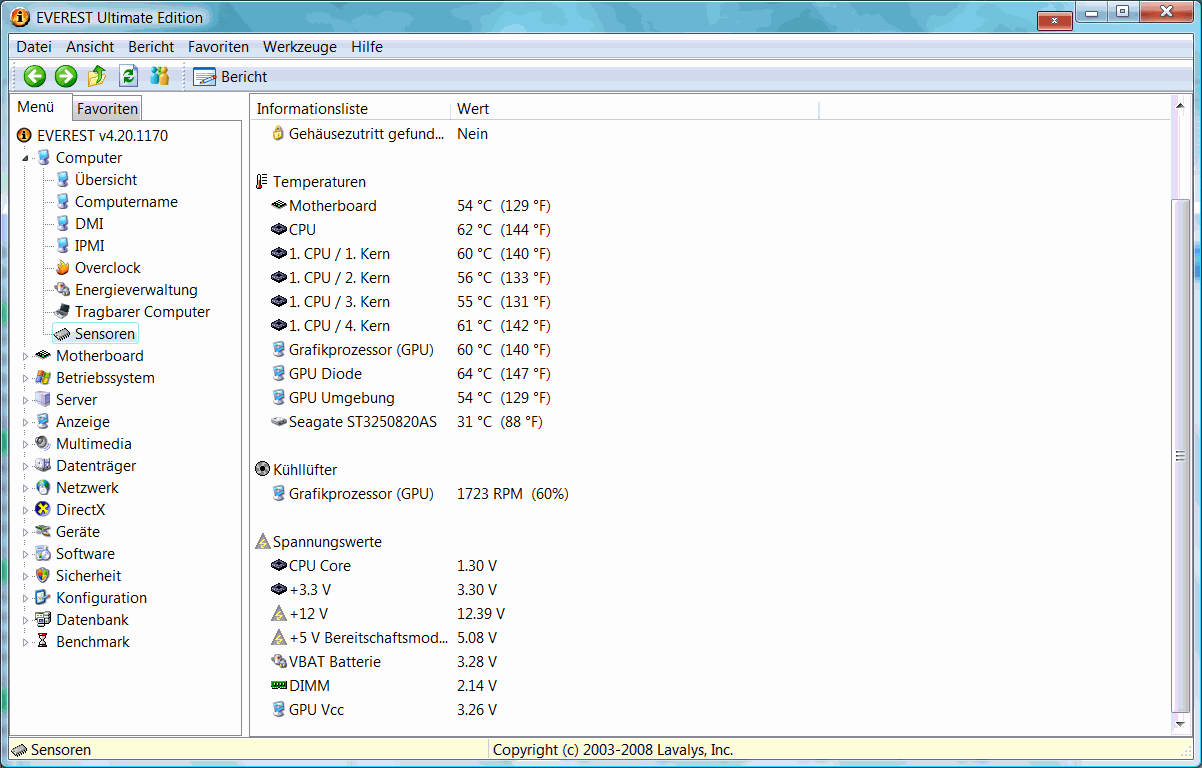Click the Temperaturen thermometer icon
This screenshot has width=1202, height=768.
tap(263, 182)
